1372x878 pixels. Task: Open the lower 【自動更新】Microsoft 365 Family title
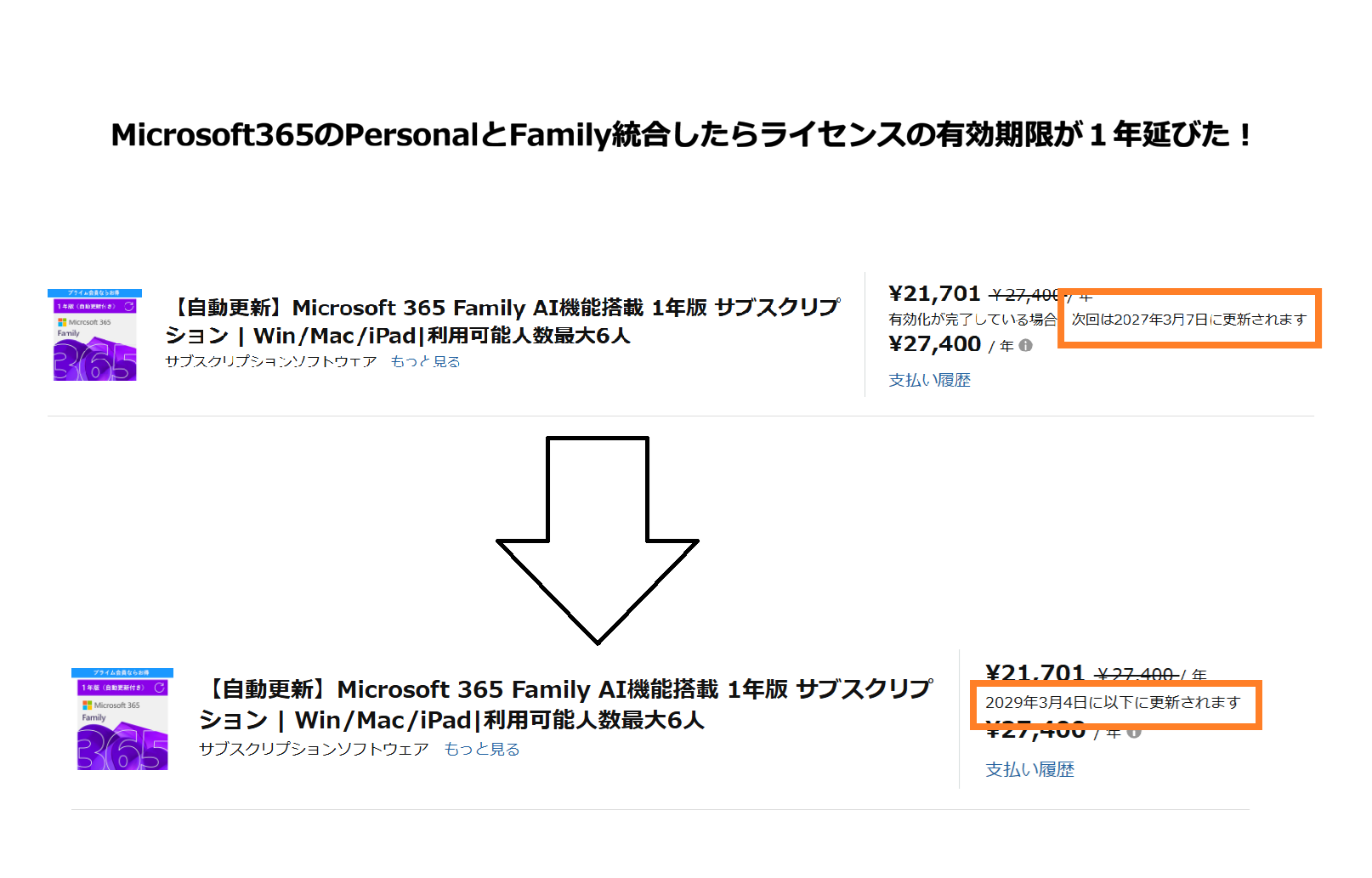pos(566,705)
